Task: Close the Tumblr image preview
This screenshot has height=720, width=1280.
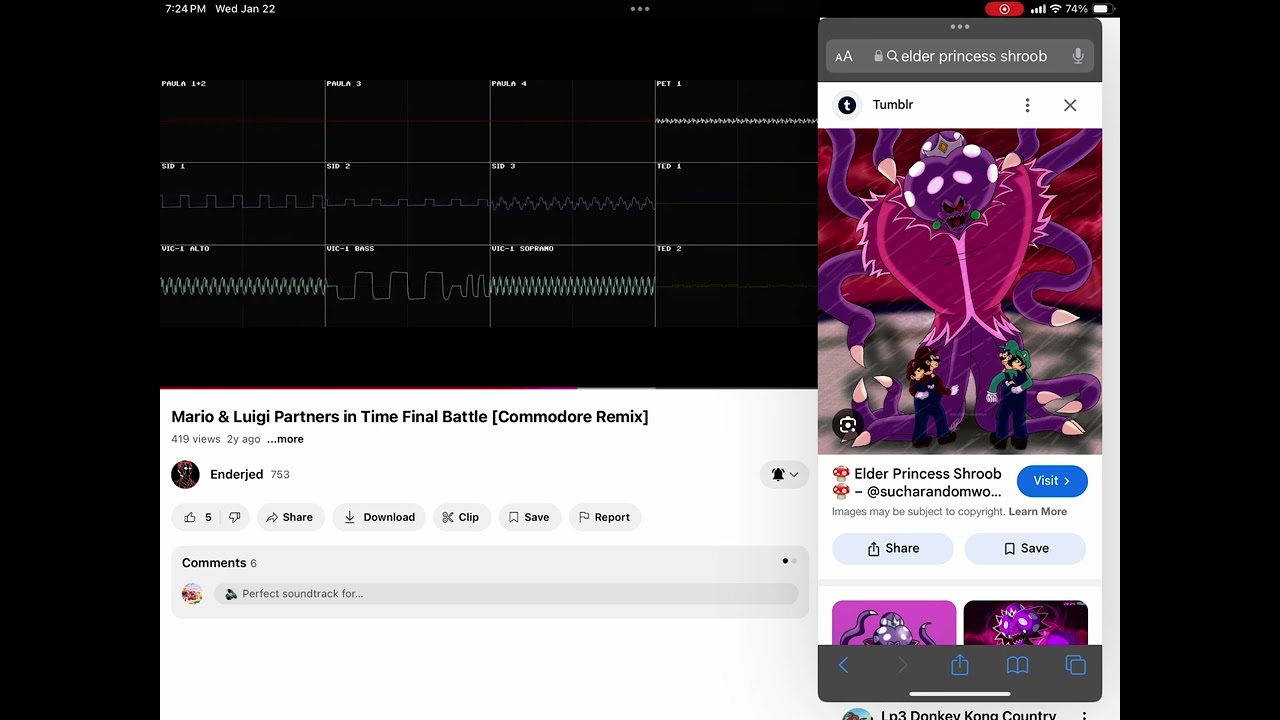Action: pos(1070,105)
